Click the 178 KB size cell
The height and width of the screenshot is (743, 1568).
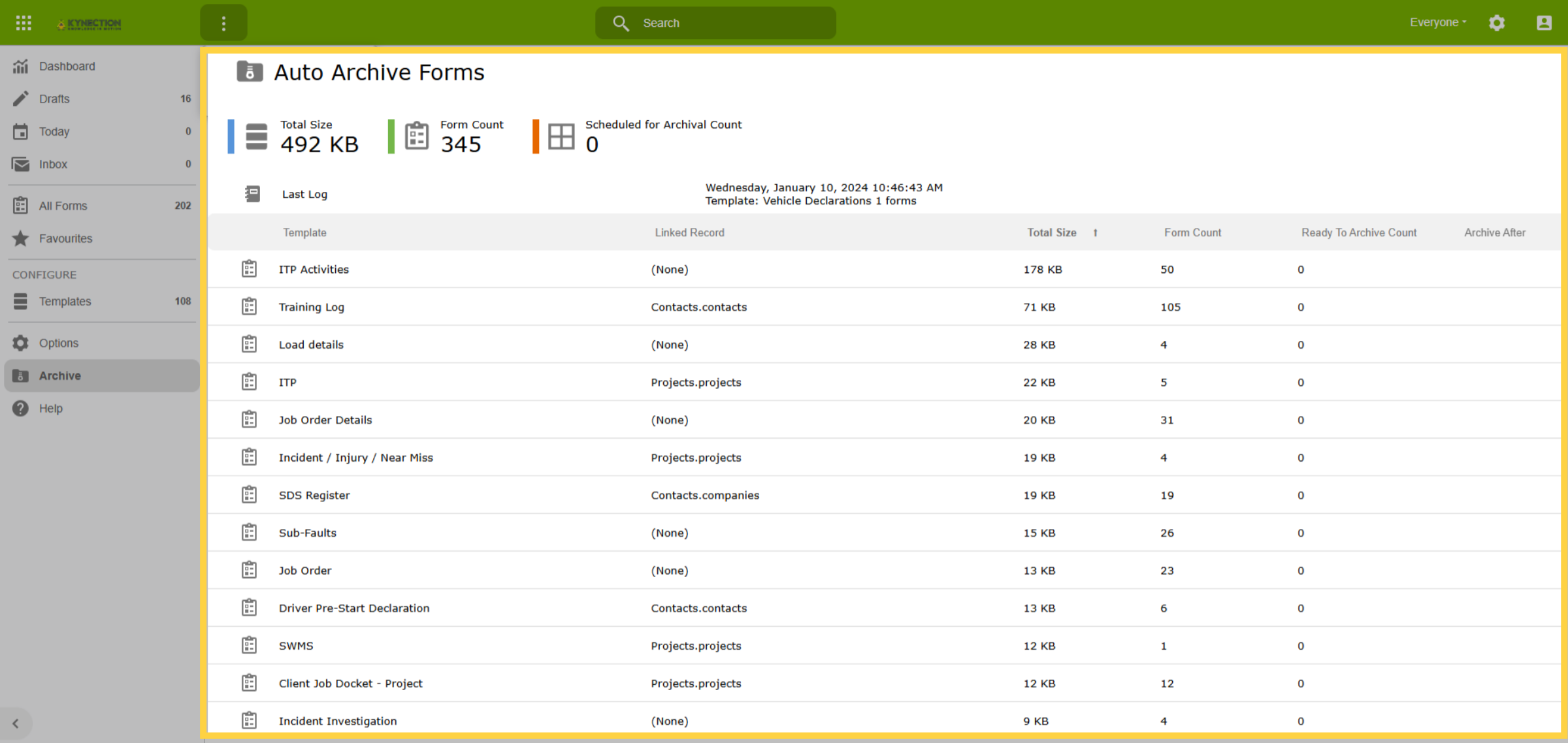pos(1043,269)
